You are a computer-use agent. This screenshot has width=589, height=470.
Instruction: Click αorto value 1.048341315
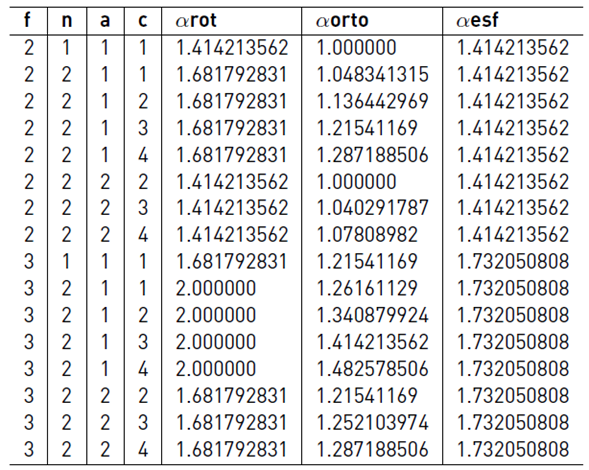pyautogui.click(x=373, y=74)
